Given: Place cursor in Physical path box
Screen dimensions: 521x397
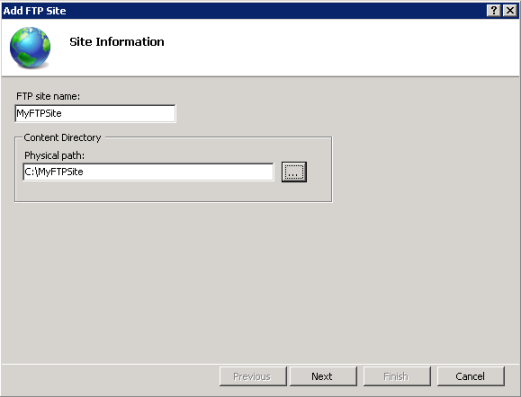Looking at the screenshot, I should pos(148,172).
